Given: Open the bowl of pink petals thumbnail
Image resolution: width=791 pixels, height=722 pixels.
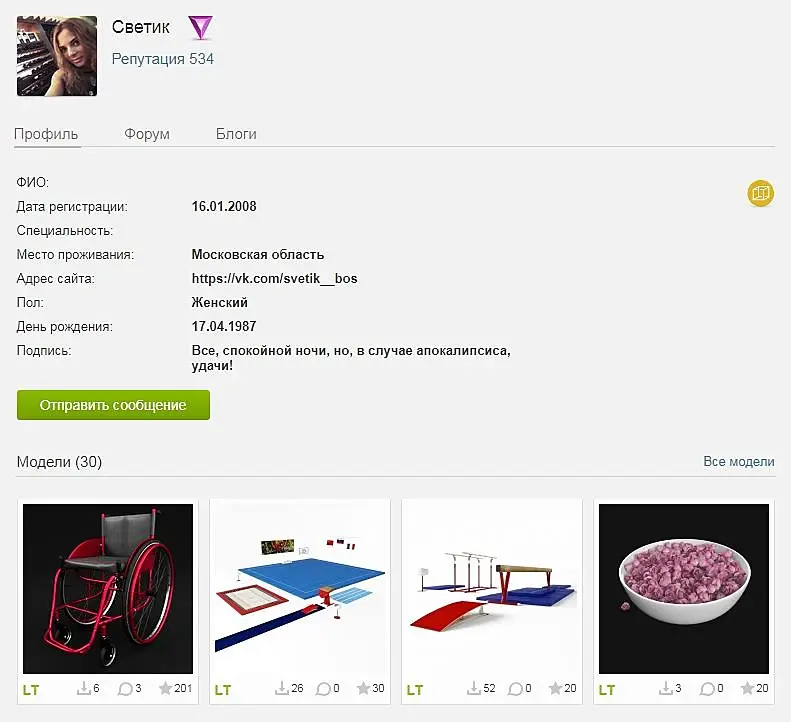Looking at the screenshot, I should [x=684, y=588].
